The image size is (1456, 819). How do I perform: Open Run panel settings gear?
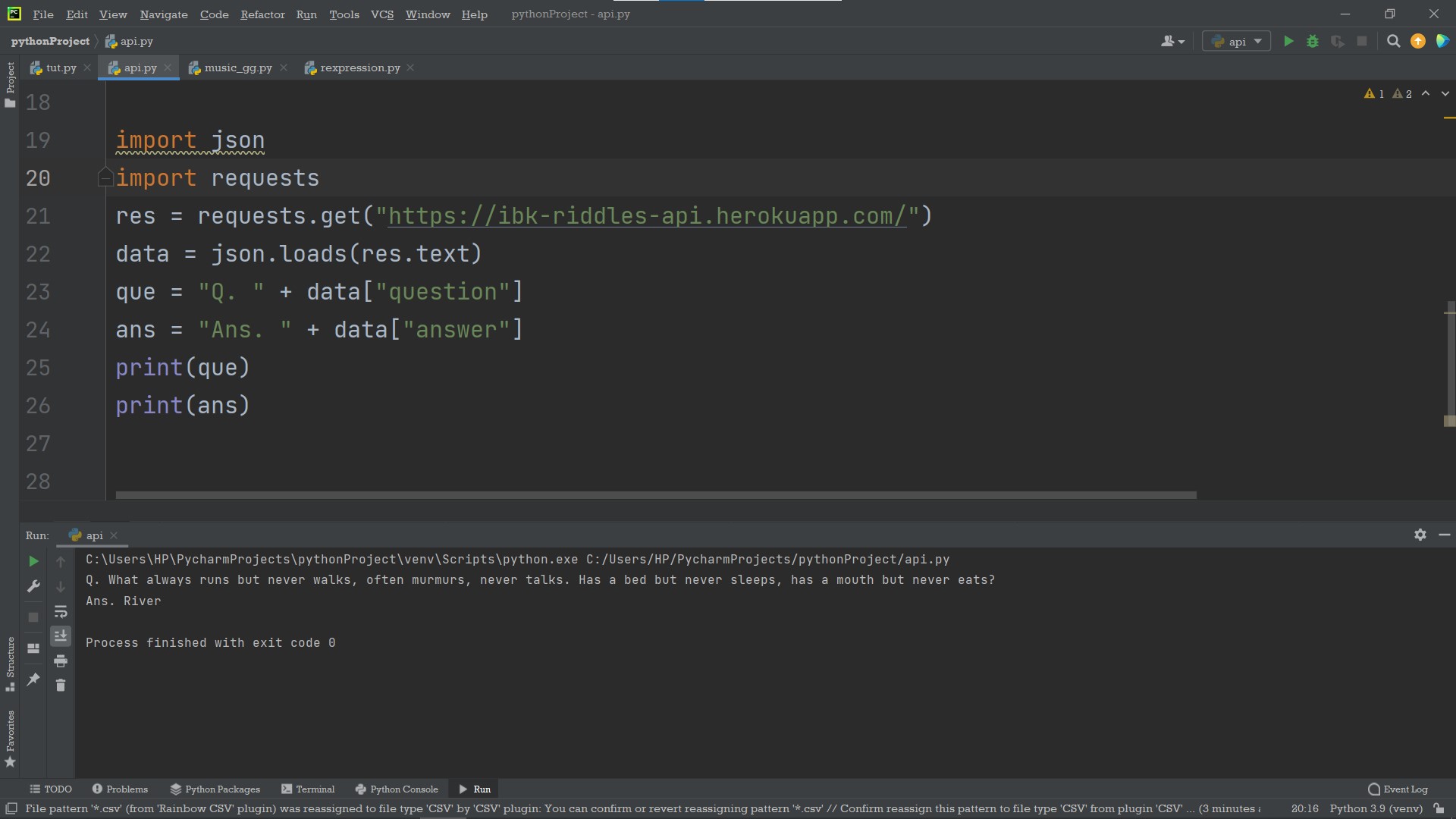1420,535
